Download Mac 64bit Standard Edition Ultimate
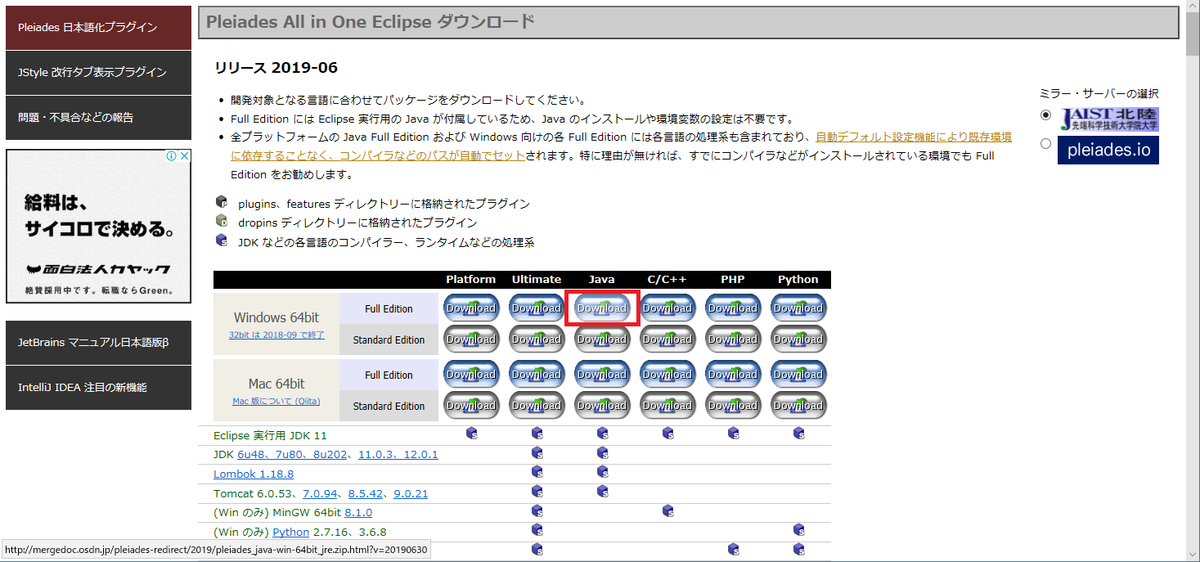The height and width of the screenshot is (562, 1200). pyautogui.click(x=537, y=406)
